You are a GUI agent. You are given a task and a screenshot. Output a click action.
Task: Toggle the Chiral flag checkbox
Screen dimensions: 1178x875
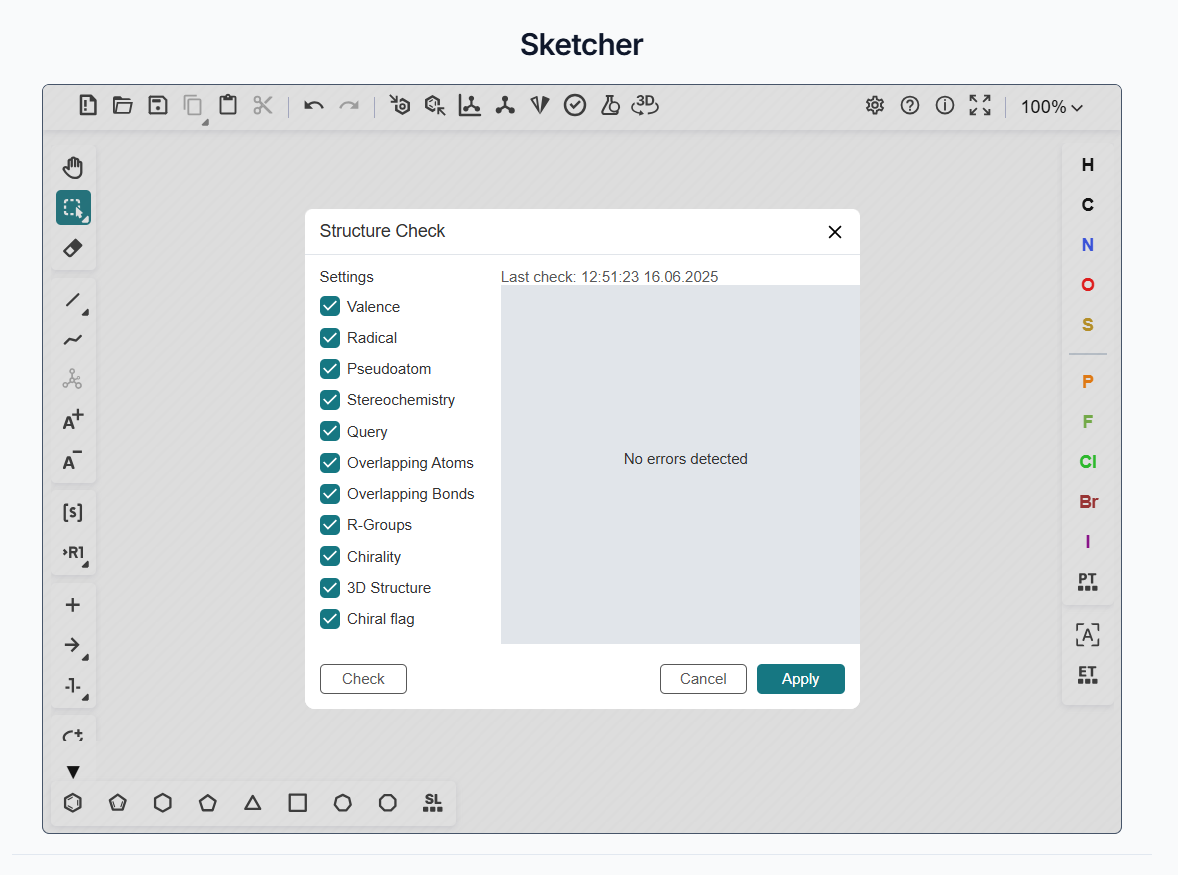pos(330,619)
